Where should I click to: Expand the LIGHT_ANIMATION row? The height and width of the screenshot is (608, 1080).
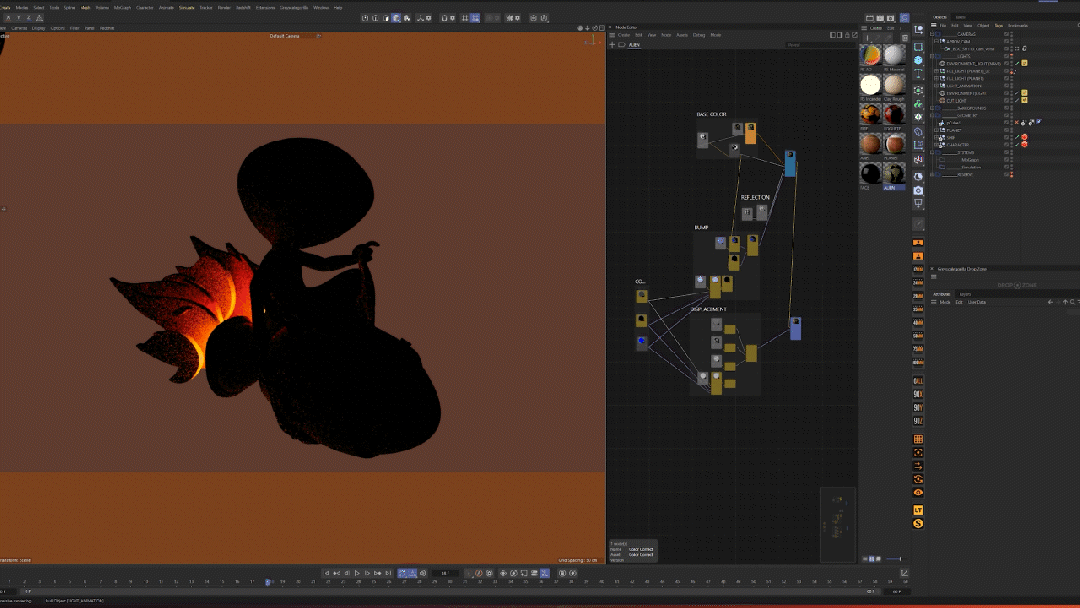(937, 85)
